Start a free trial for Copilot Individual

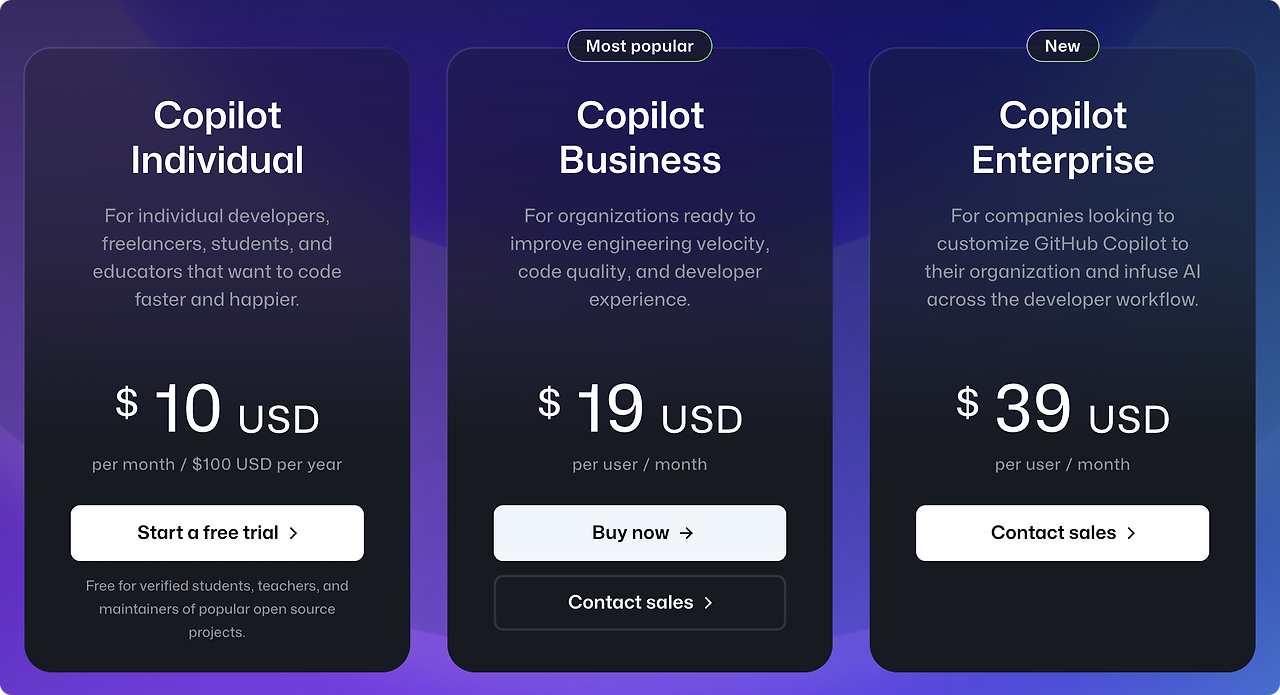[217, 533]
